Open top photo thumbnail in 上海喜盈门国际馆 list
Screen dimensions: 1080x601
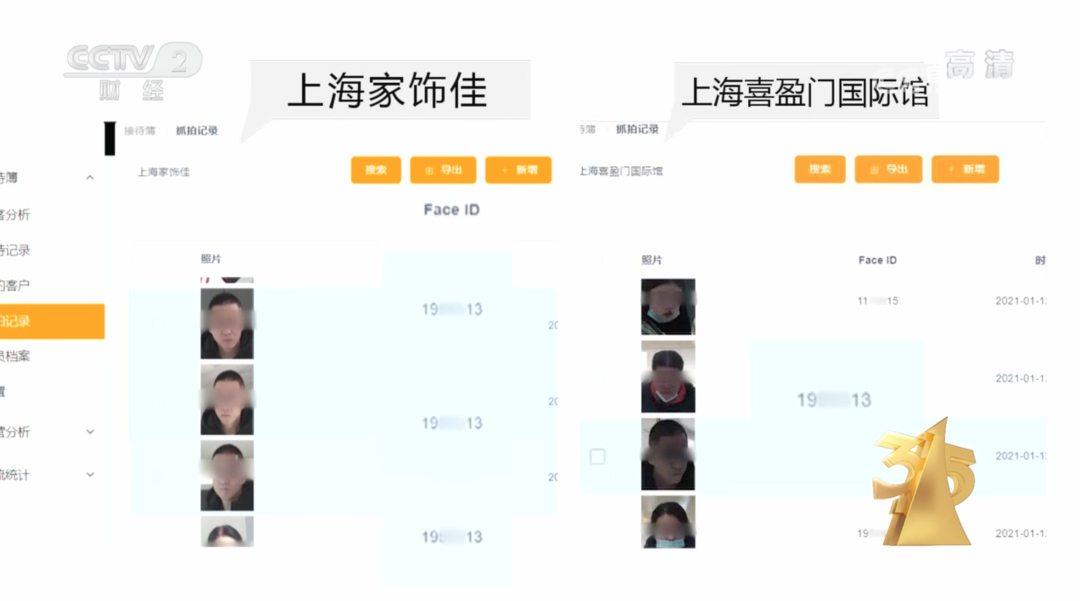tap(668, 307)
